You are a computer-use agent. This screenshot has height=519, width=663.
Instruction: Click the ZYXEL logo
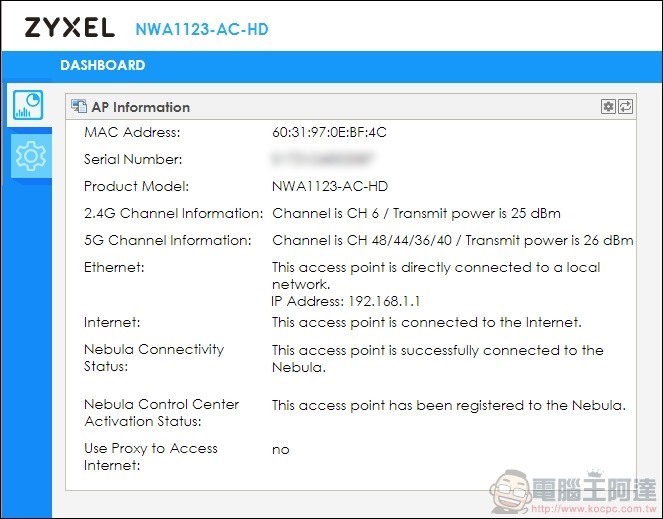(70, 27)
